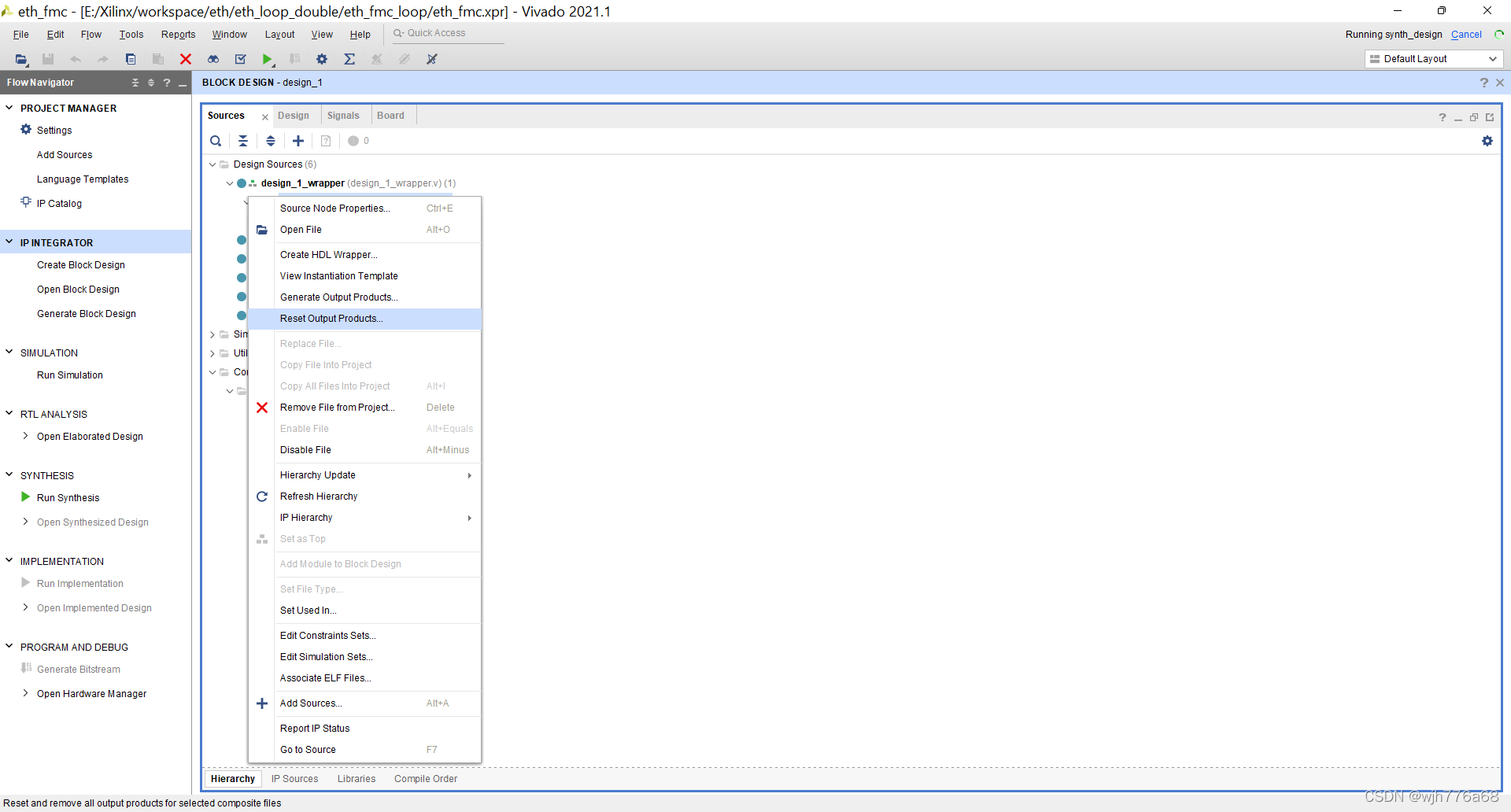
Task: Close the Block Design view with the X
Action: (x=1500, y=83)
